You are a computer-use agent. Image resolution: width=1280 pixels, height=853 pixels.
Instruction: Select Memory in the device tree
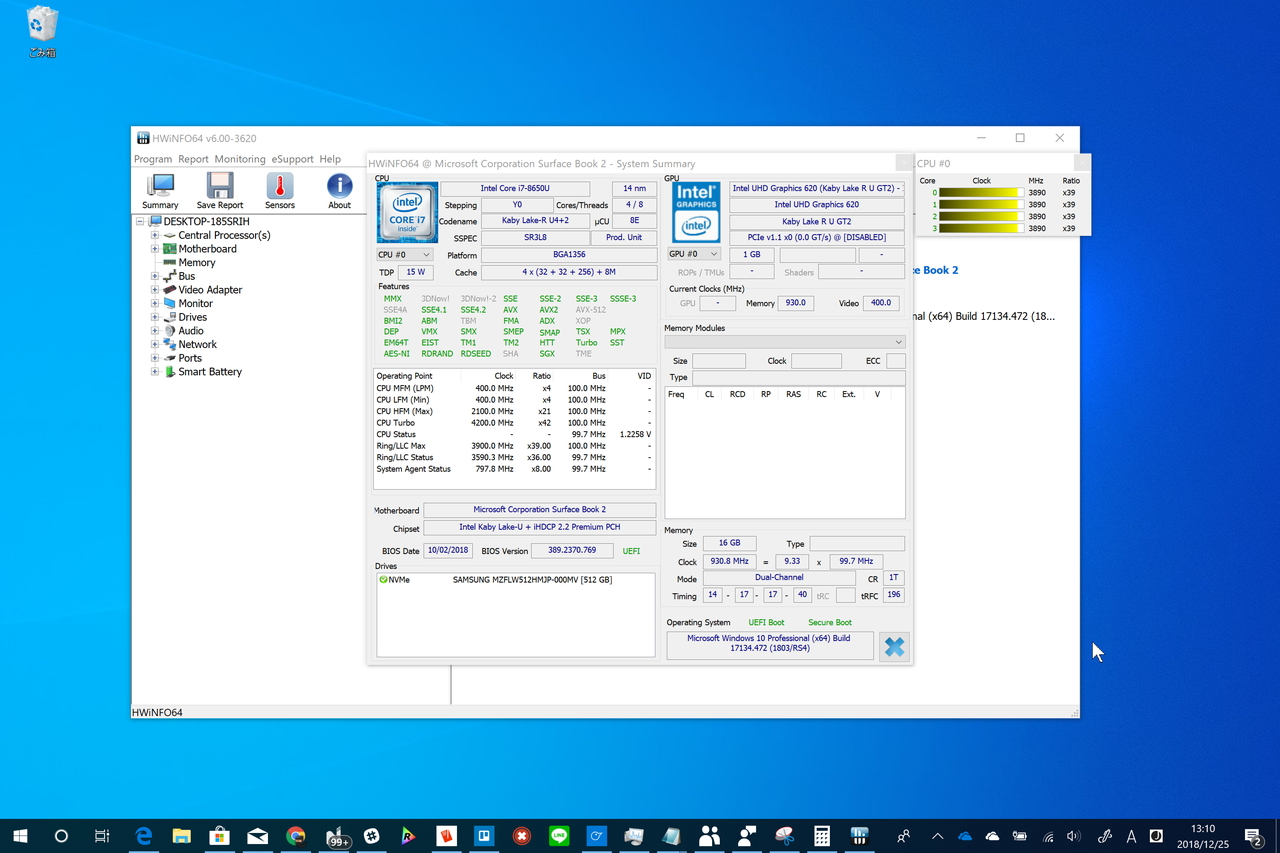coord(197,262)
